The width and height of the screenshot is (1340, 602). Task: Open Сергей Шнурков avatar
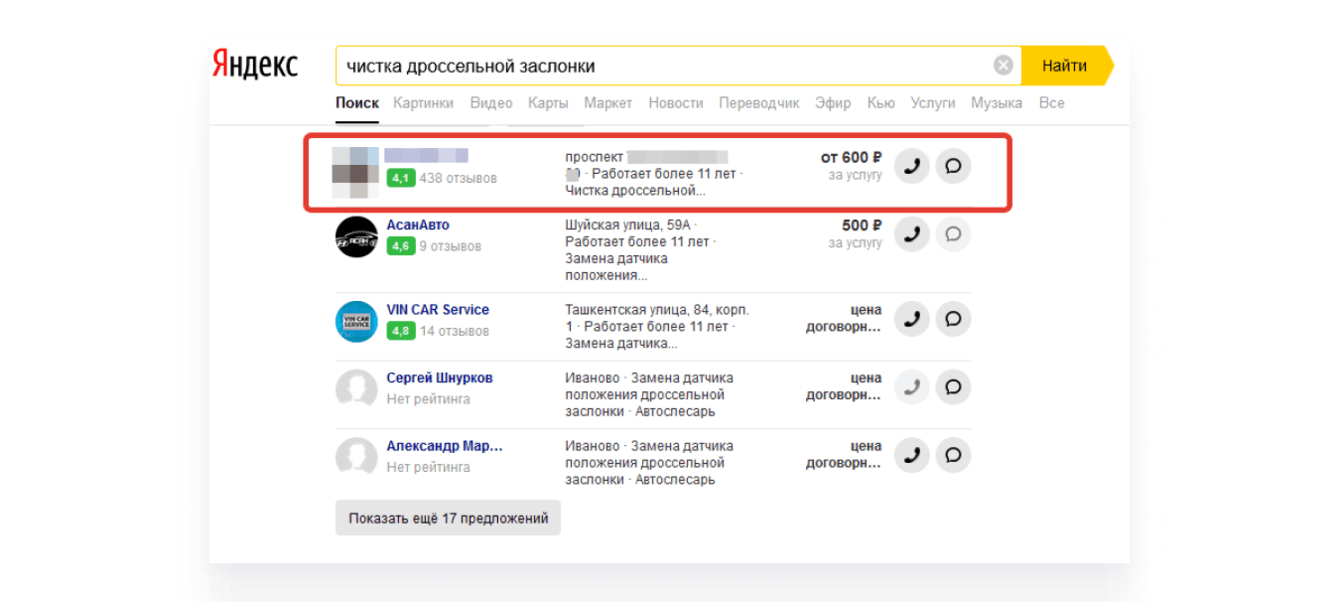[356, 389]
